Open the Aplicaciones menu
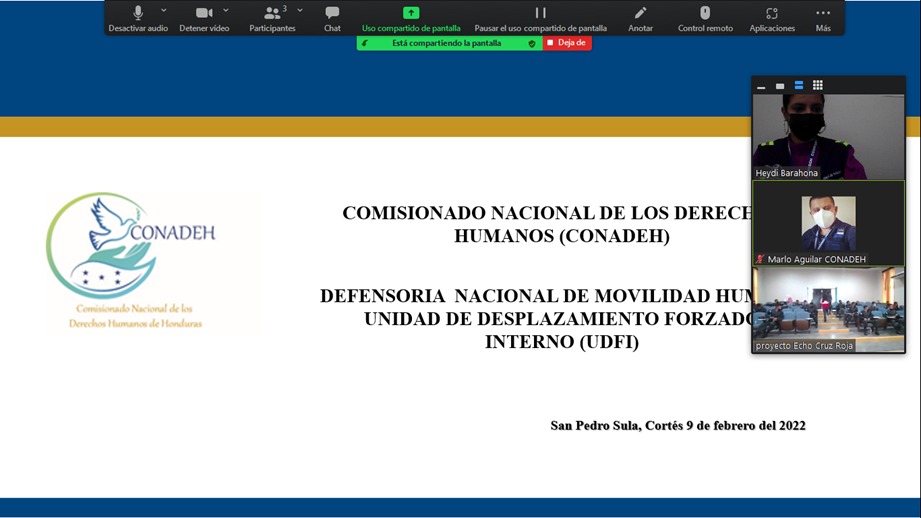The width and height of the screenshot is (921, 518). pos(772,19)
